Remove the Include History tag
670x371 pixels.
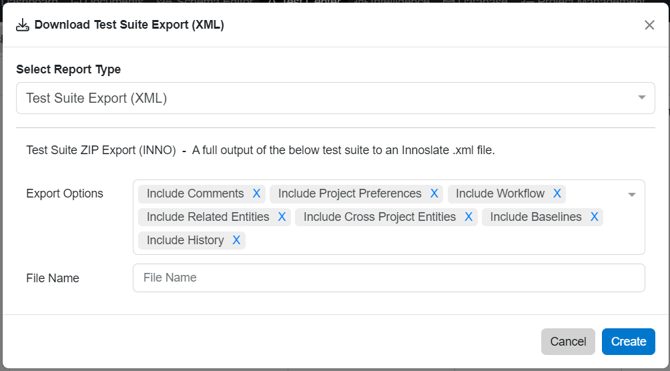(236, 240)
